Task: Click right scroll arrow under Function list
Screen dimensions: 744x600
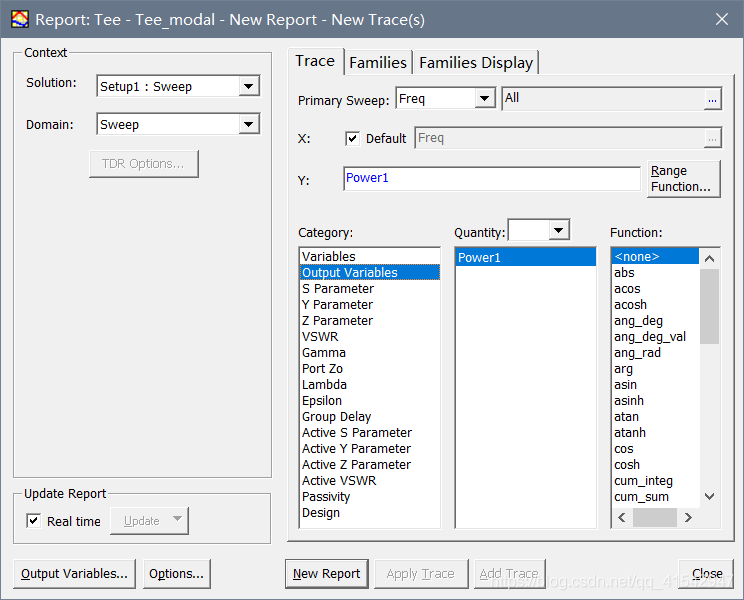Action: (688, 517)
